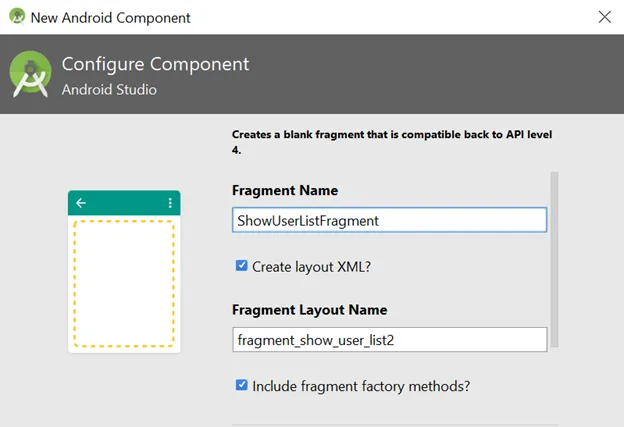This screenshot has height=427, width=624.
Task: Click the 'Create layout XML?' label text
Action: [311, 267]
